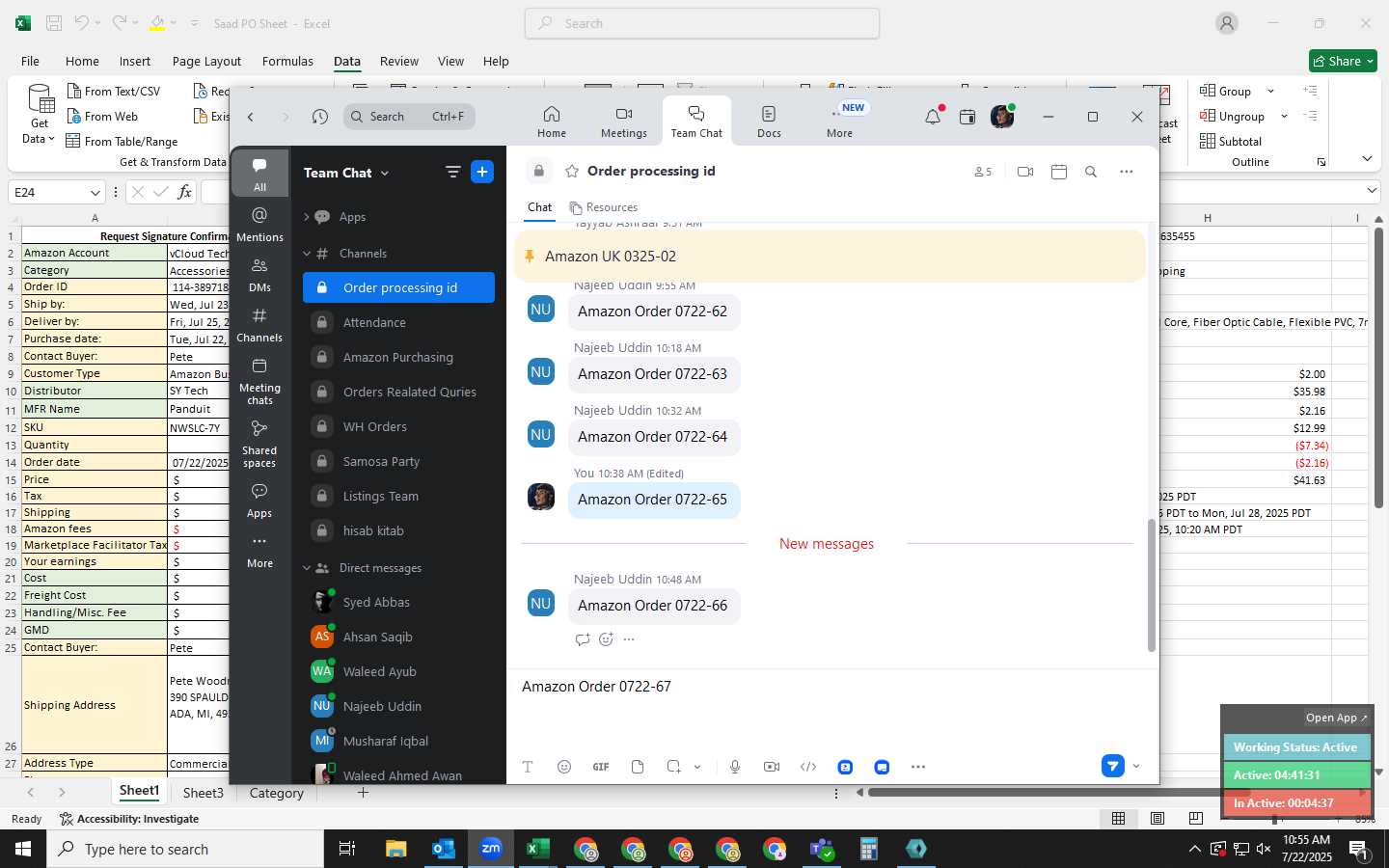Record a video message with camera icon

pyautogui.click(x=772, y=767)
